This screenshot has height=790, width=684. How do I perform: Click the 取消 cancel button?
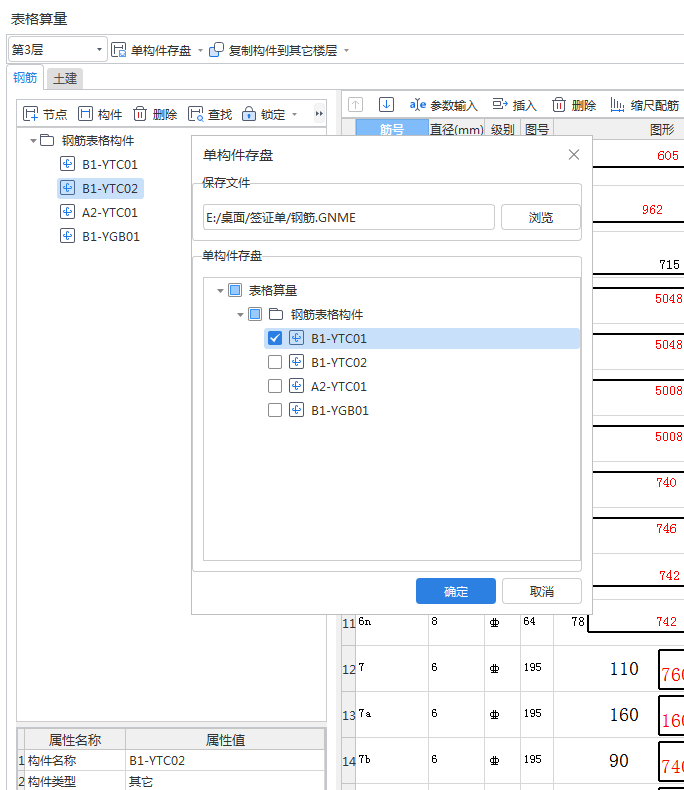point(541,591)
